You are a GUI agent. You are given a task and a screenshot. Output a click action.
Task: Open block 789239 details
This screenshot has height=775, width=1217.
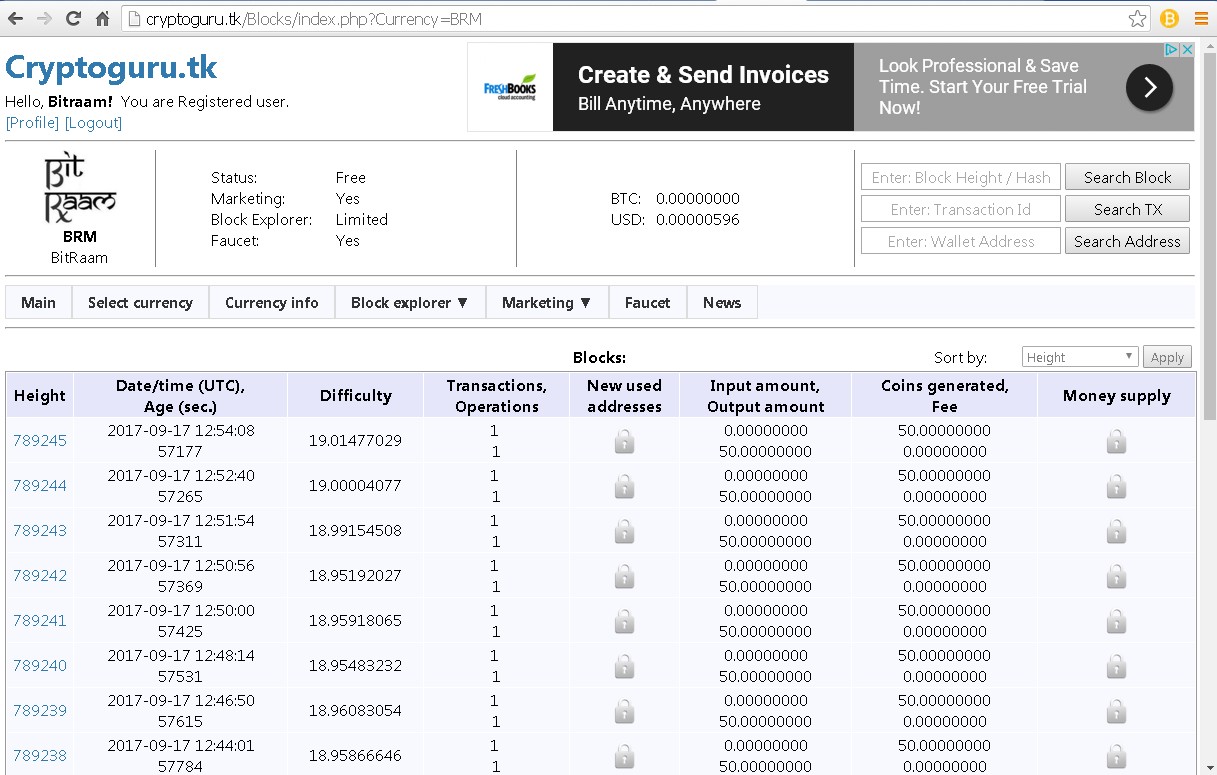click(40, 710)
